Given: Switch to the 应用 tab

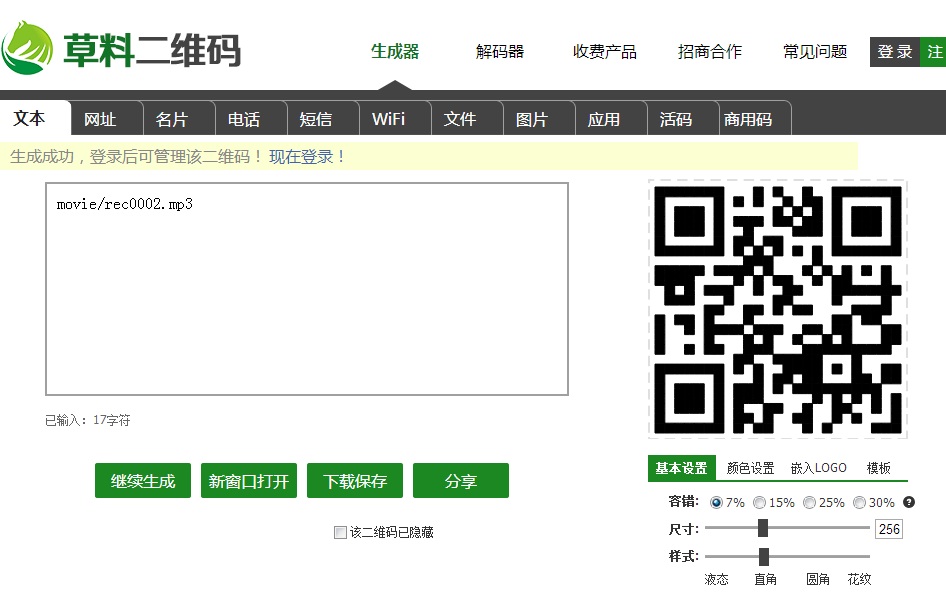Looking at the screenshot, I should pos(611,118).
